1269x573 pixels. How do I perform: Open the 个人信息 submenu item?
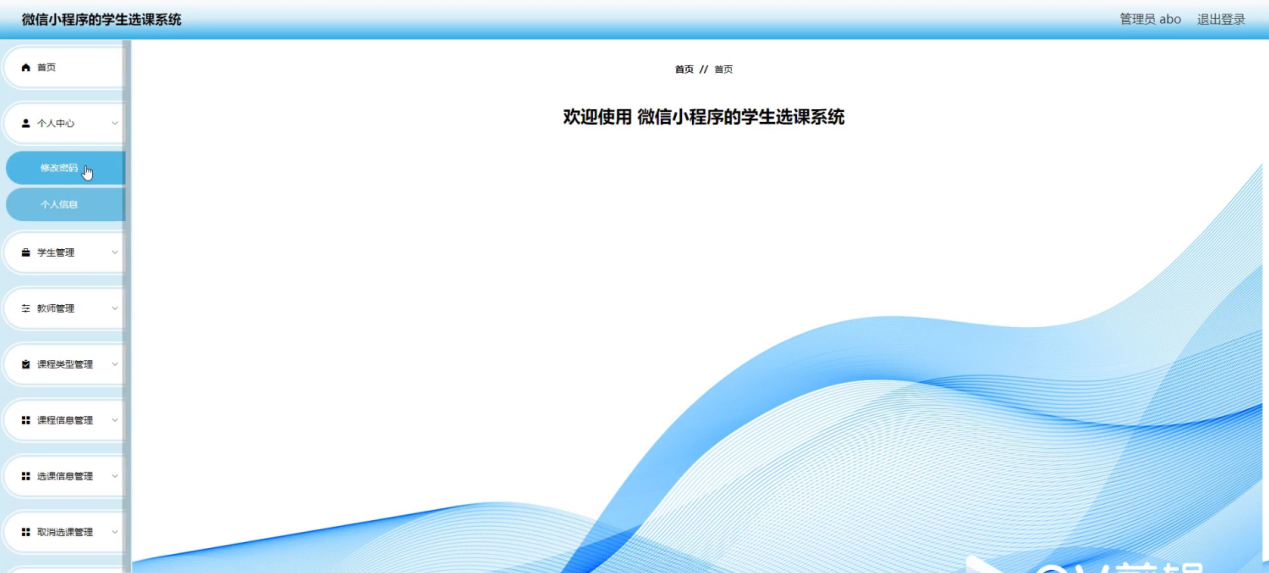tap(65, 204)
